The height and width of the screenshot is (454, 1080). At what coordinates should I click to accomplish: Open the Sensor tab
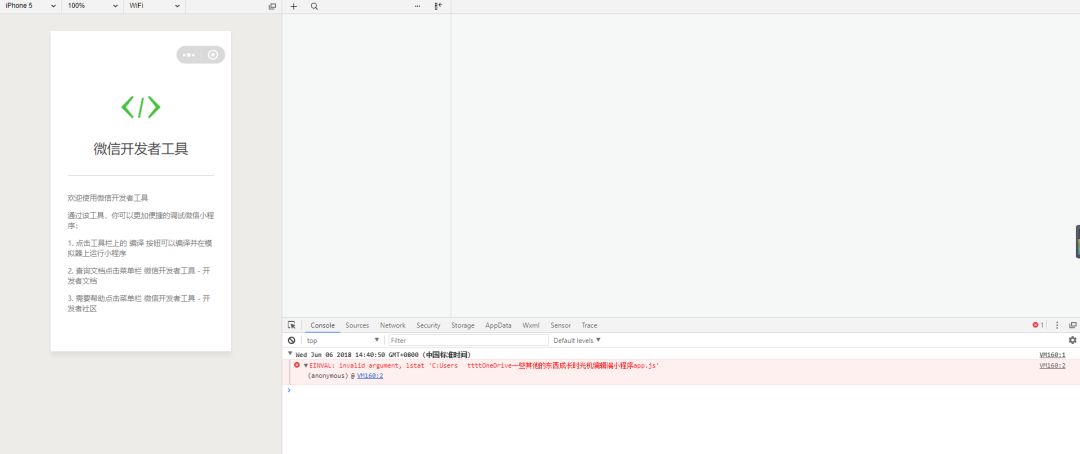(561, 325)
